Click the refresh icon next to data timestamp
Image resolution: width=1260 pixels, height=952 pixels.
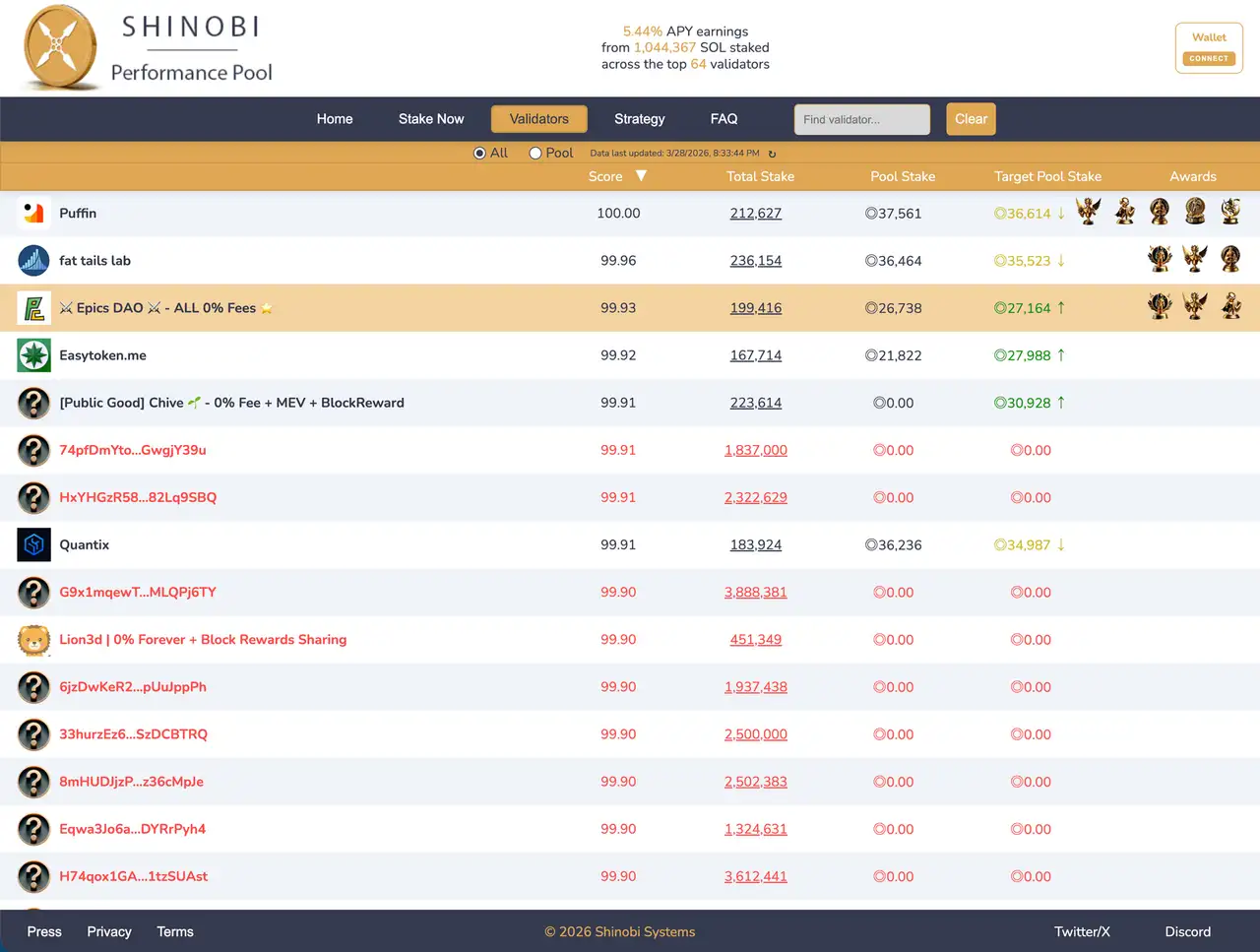(x=771, y=153)
